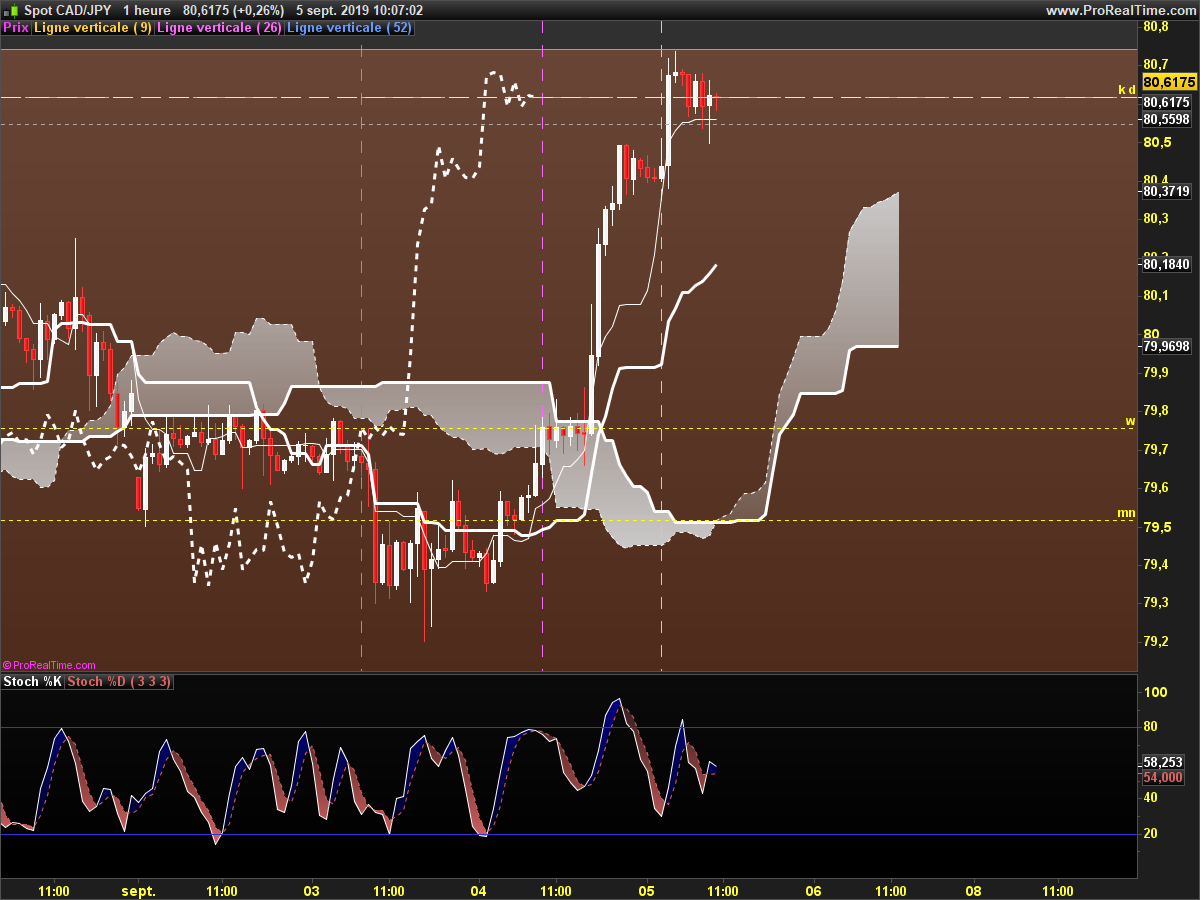Click the '5 sept. 2019 10:07:02' timestamp

359,10
